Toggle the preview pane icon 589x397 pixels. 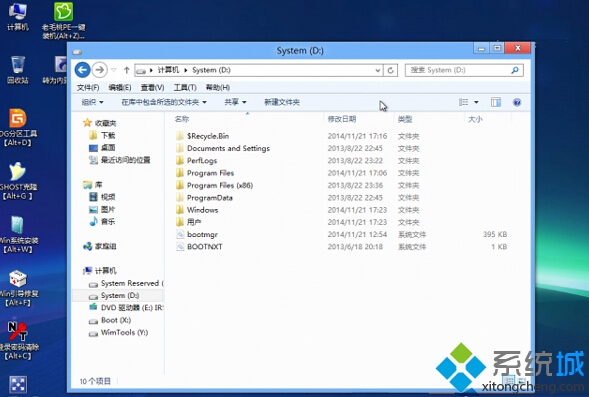(x=496, y=102)
